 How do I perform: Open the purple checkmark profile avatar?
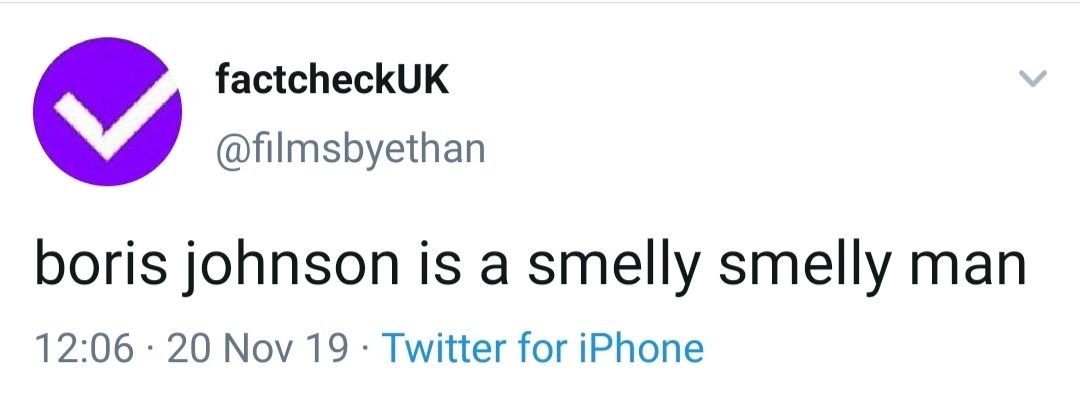107,112
